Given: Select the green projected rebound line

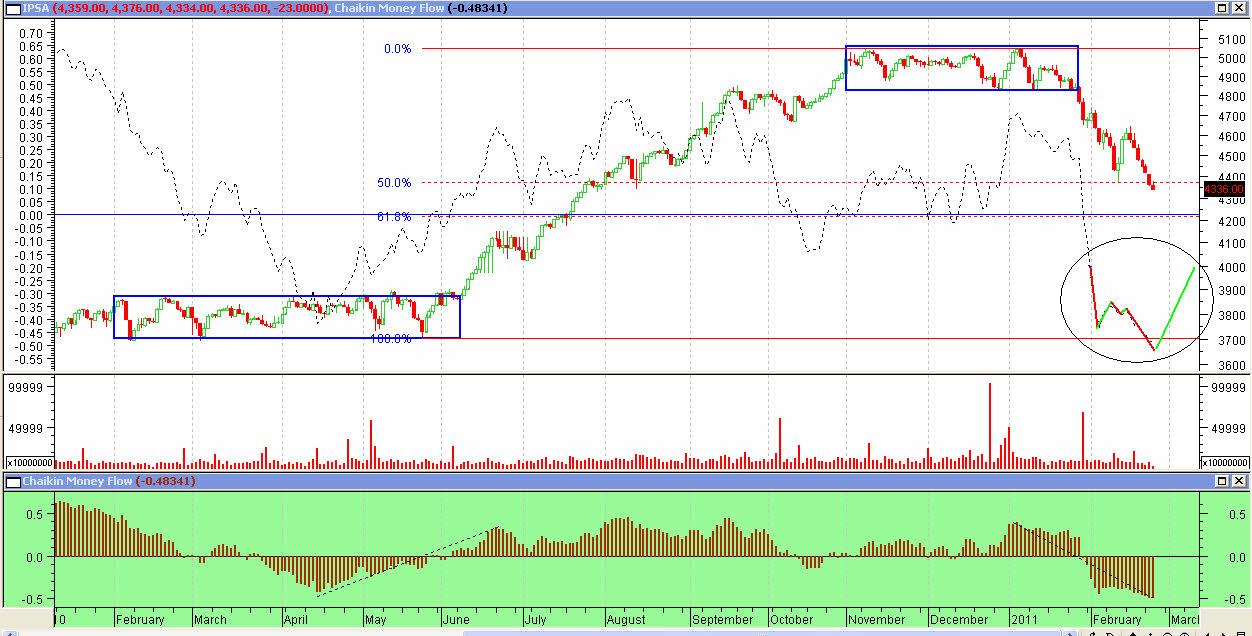Looking at the screenshot, I should pos(1176,307).
